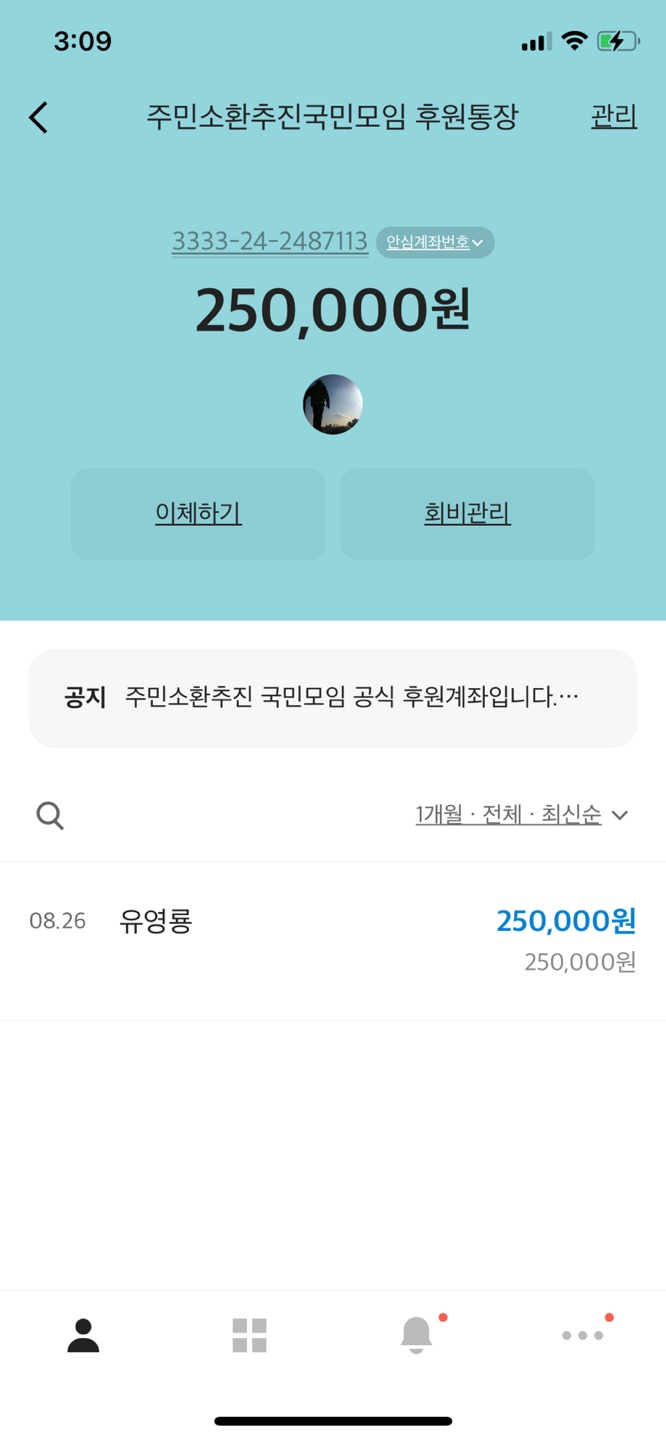This screenshot has height=1440, width=666.
Task: Tap the 250,000원 balance amount
Action: point(332,310)
